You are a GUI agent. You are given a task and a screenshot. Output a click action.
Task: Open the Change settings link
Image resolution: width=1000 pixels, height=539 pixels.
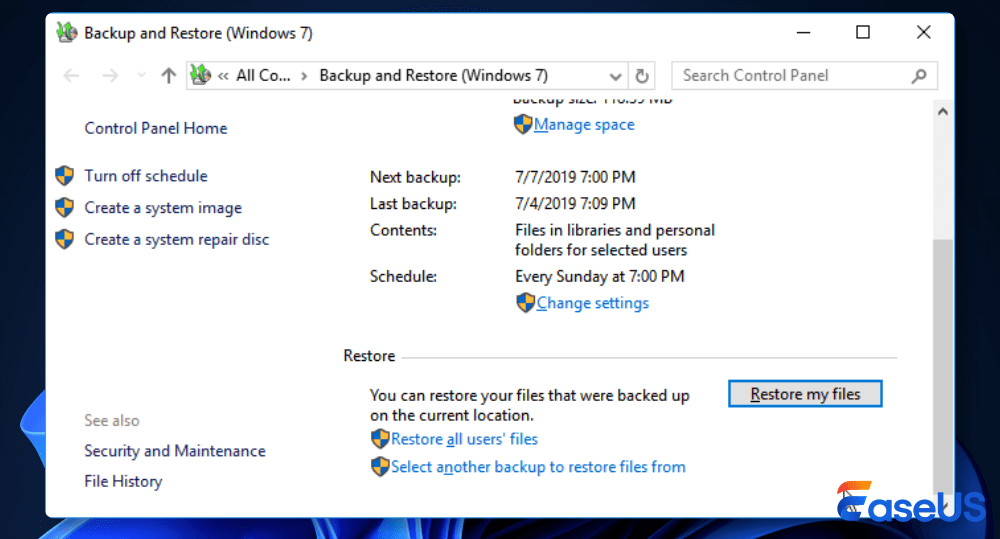pos(592,303)
